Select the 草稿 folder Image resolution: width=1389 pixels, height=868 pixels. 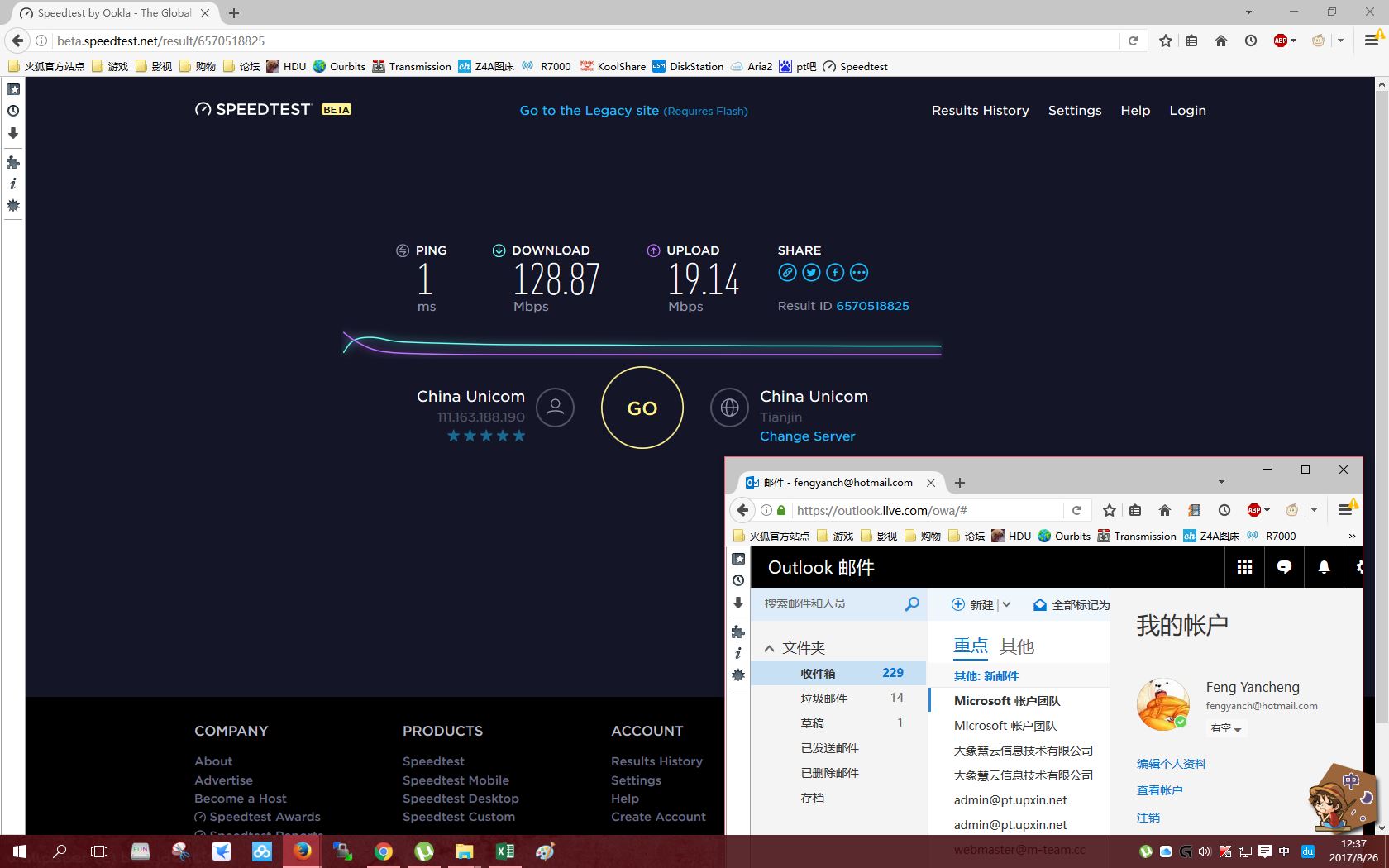coord(838,723)
